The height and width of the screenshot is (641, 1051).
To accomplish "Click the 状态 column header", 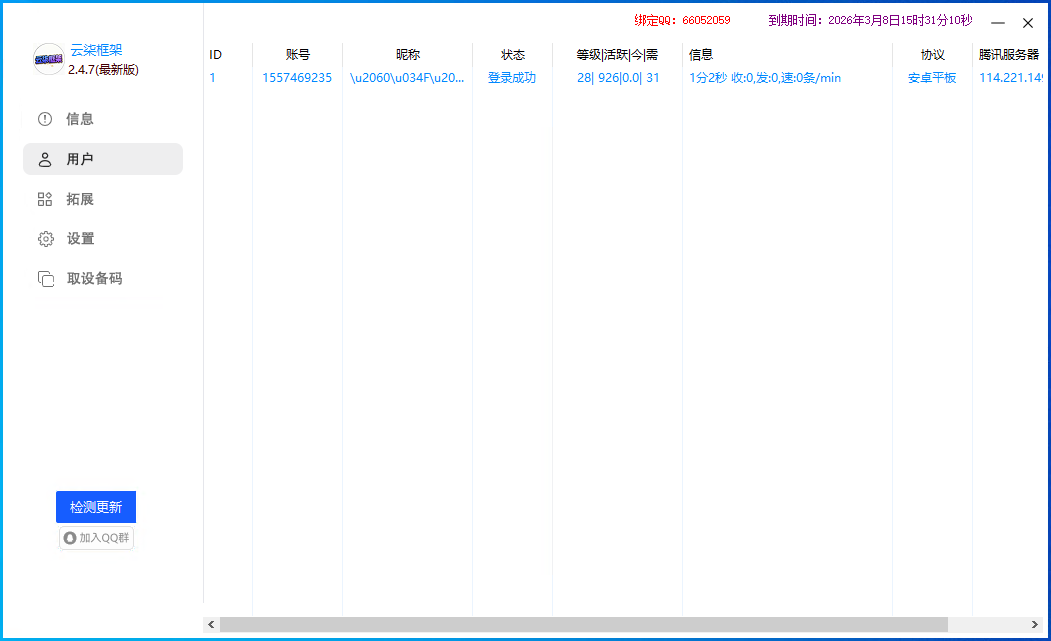I will [512, 55].
